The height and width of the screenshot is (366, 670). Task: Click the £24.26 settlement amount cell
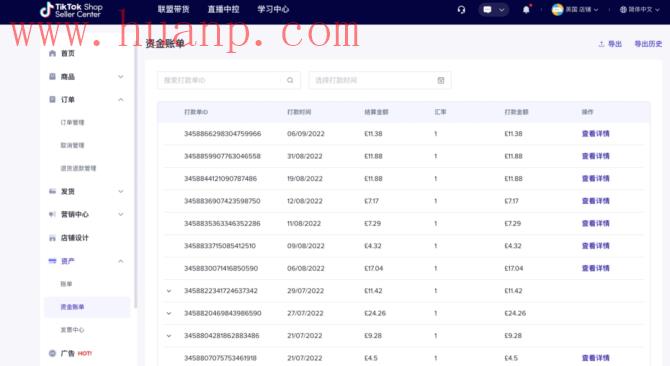375,313
